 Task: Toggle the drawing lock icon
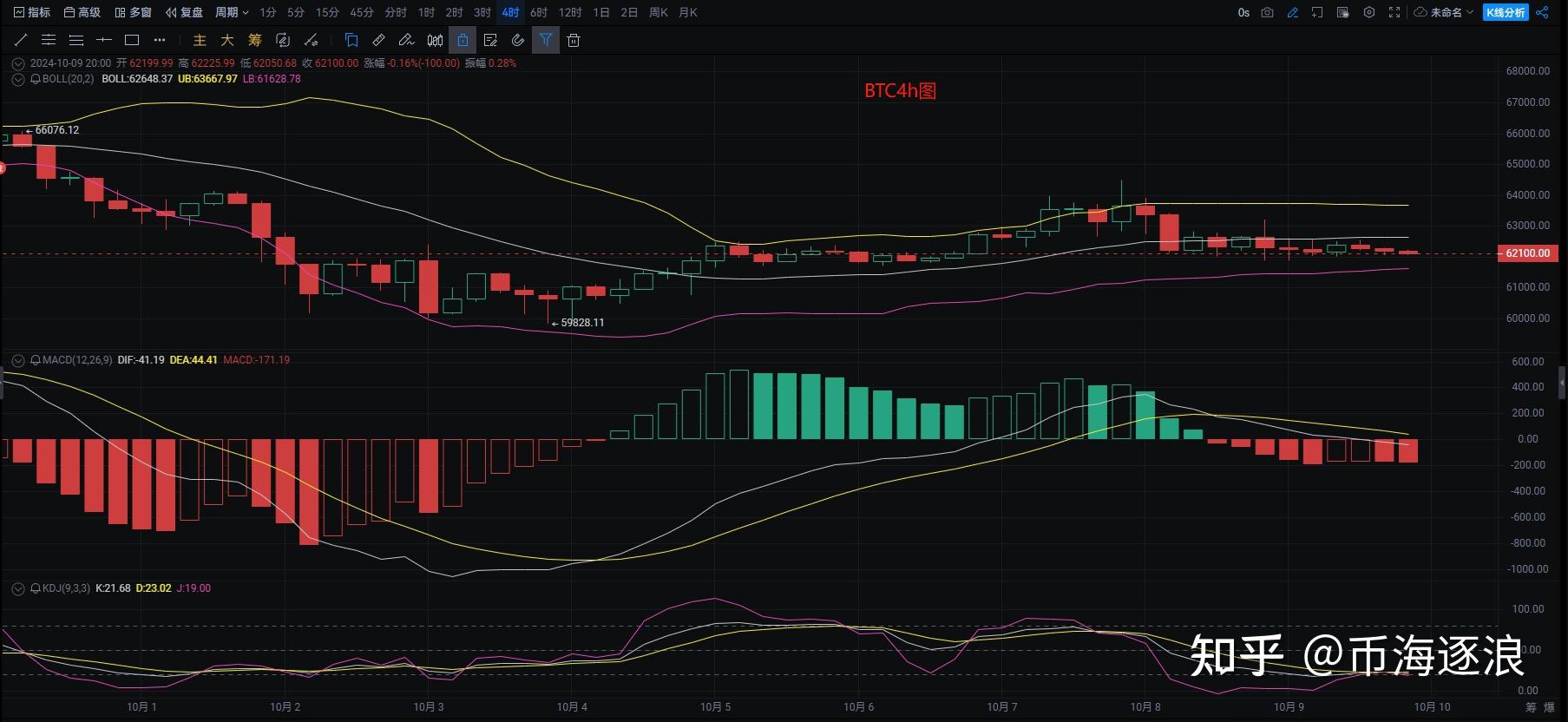[463, 40]
